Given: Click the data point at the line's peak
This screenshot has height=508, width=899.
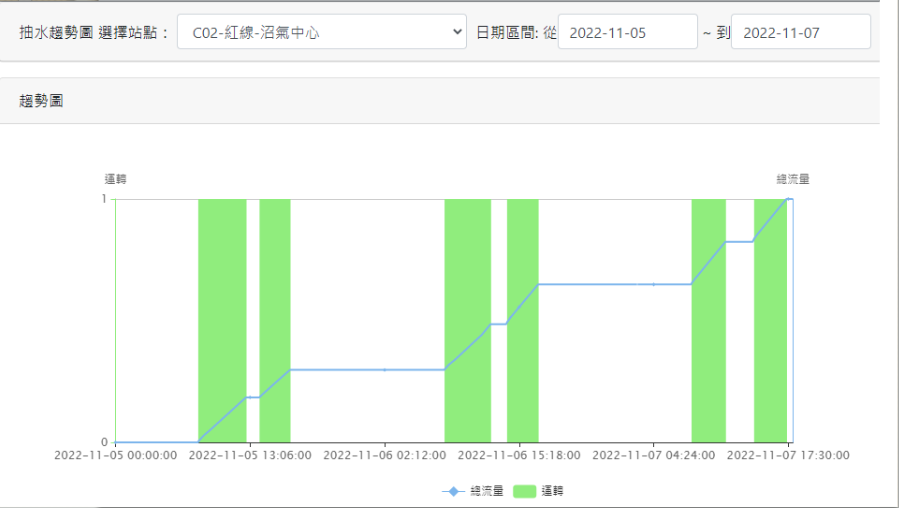Looking at the screenshot, I should [x=788, y=199].
